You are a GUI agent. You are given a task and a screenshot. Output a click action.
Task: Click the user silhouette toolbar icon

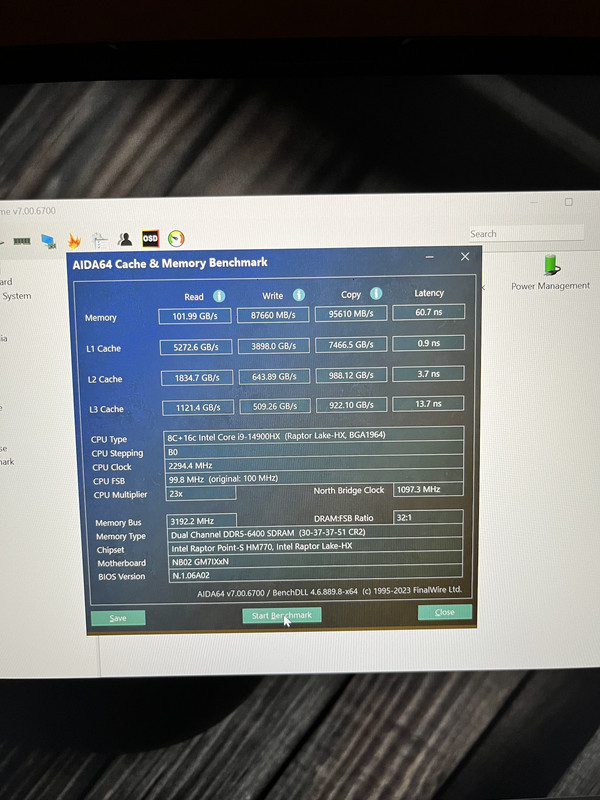[x=124, y=239]
